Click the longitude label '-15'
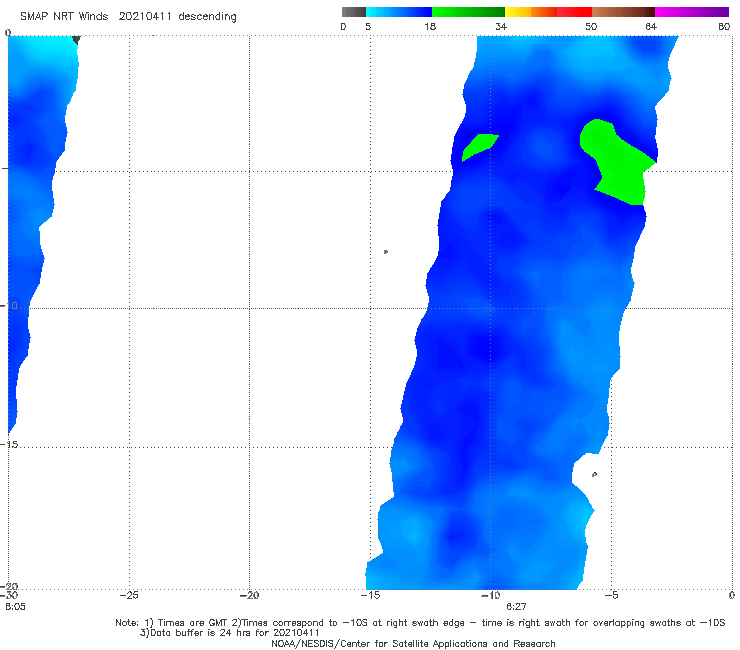The height and width of the screenshot is (650, 740). (370, 595)
